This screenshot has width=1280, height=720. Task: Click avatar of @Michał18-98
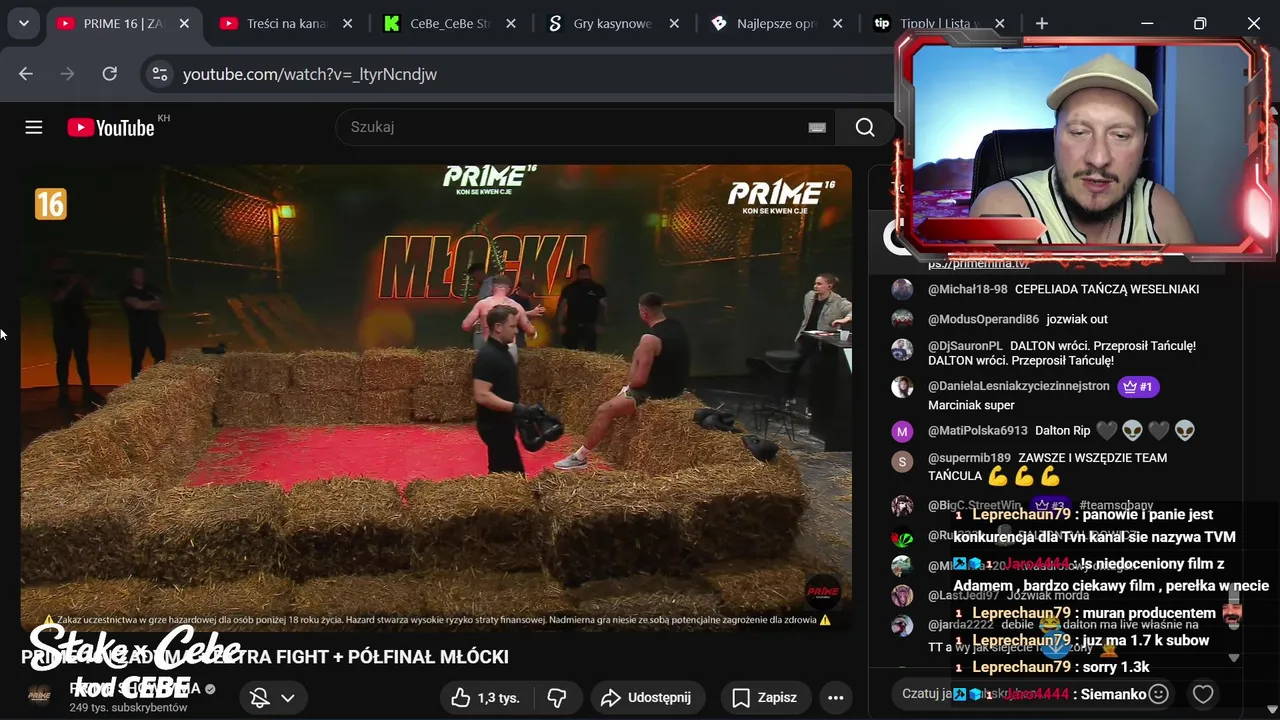[x=902, y=289]
